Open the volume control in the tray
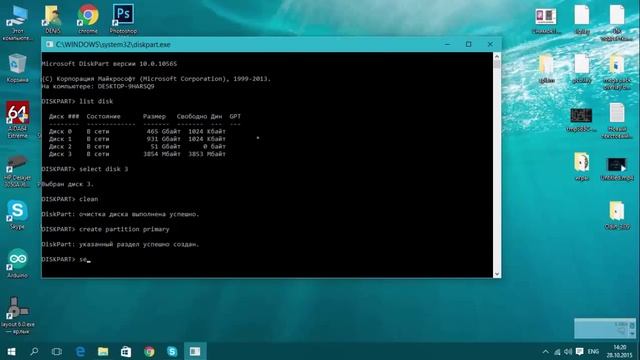Screen dimensions: 640x360 pos(568,351)
